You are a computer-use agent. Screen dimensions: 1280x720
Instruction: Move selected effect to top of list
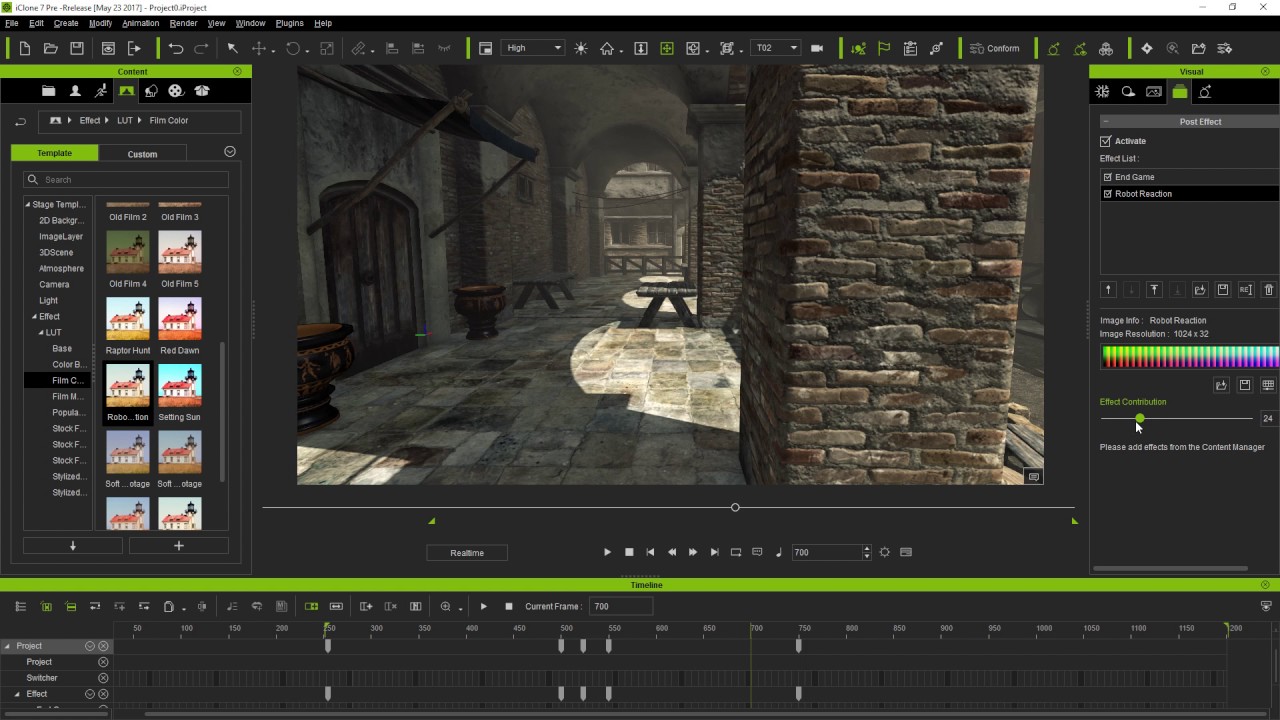[1154, 290]
